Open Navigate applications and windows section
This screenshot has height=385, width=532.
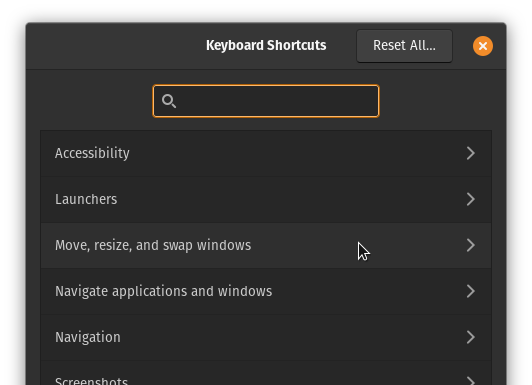tap(266, 291)
